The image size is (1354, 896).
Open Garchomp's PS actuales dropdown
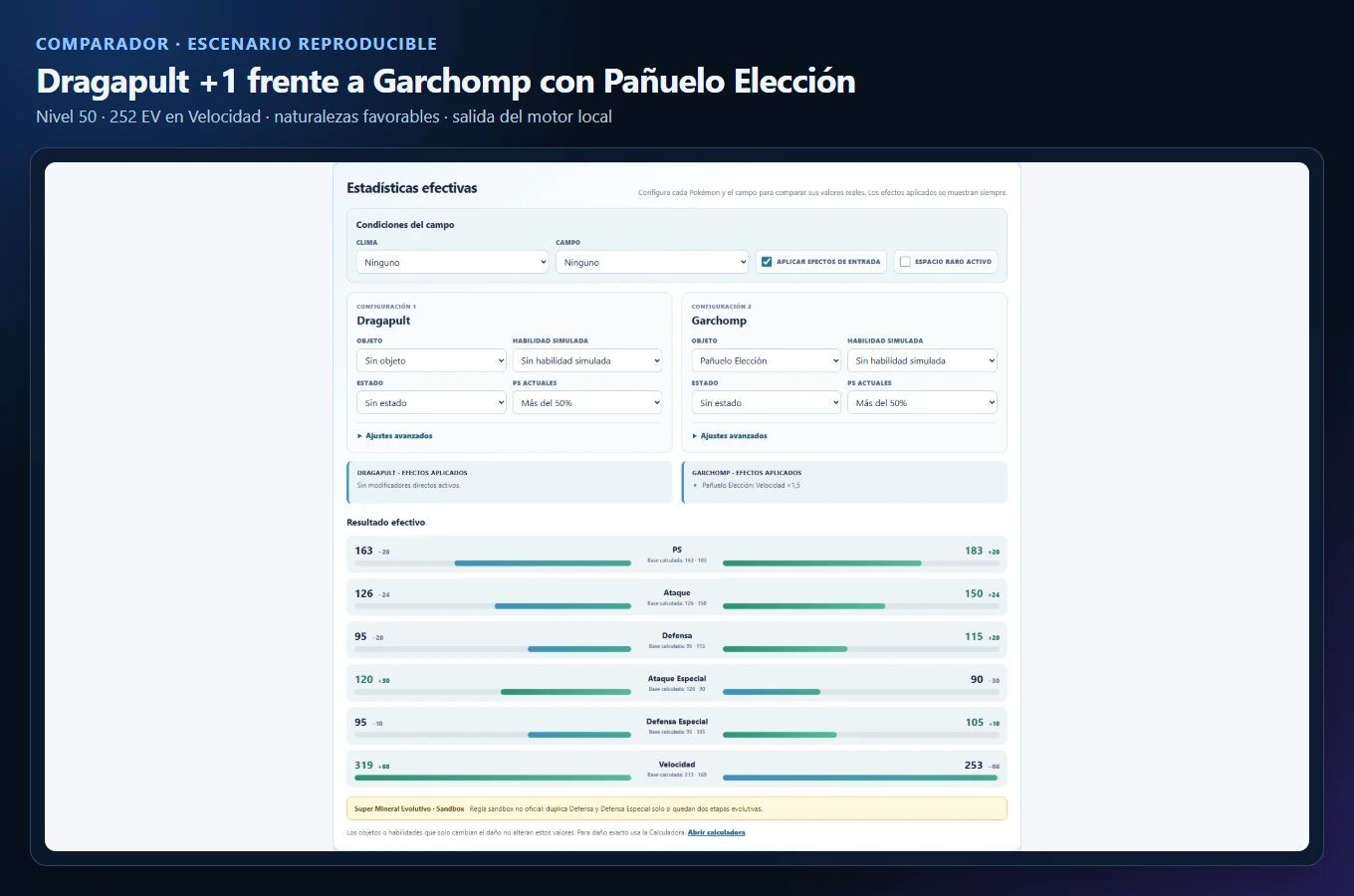point(922,402)
